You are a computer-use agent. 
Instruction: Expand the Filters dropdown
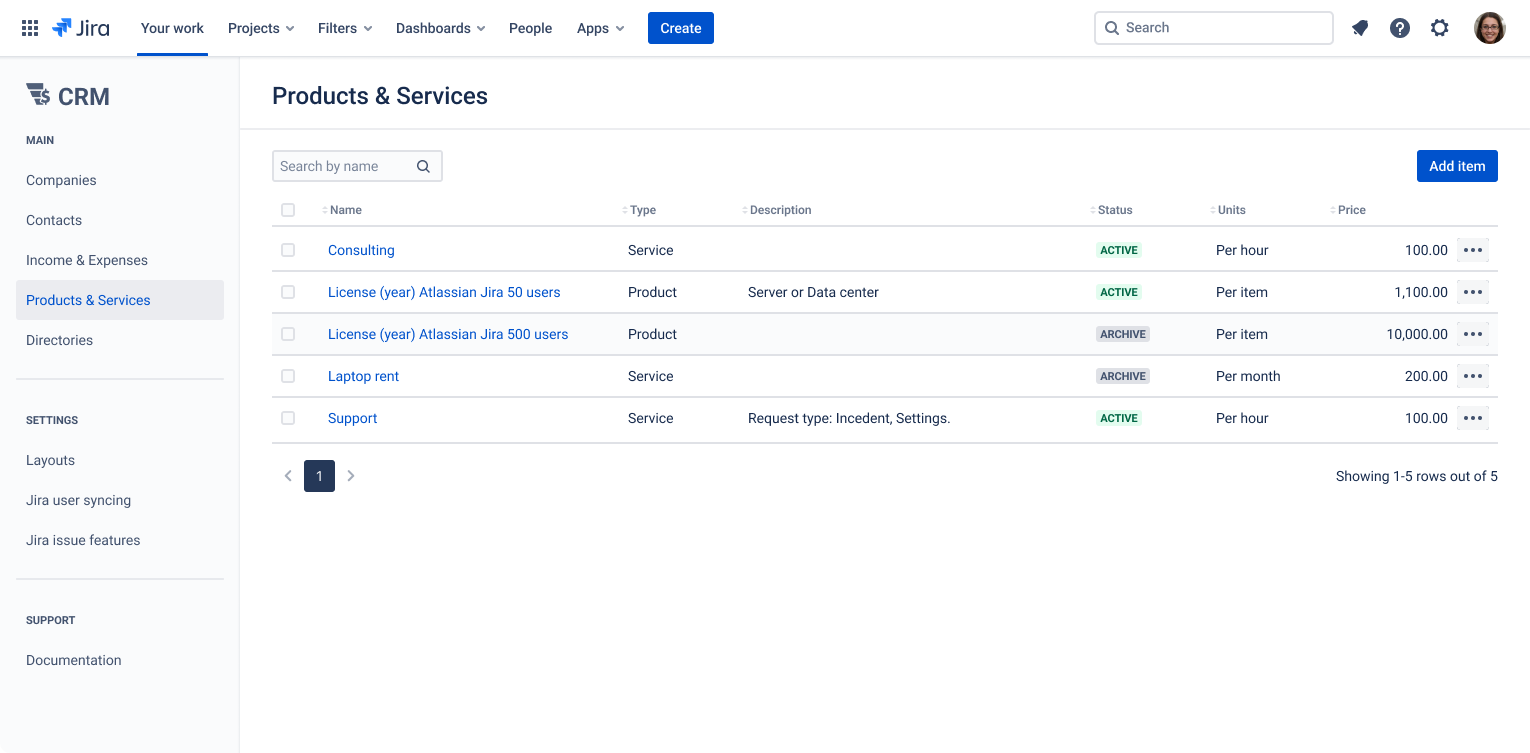click(345, 28)
